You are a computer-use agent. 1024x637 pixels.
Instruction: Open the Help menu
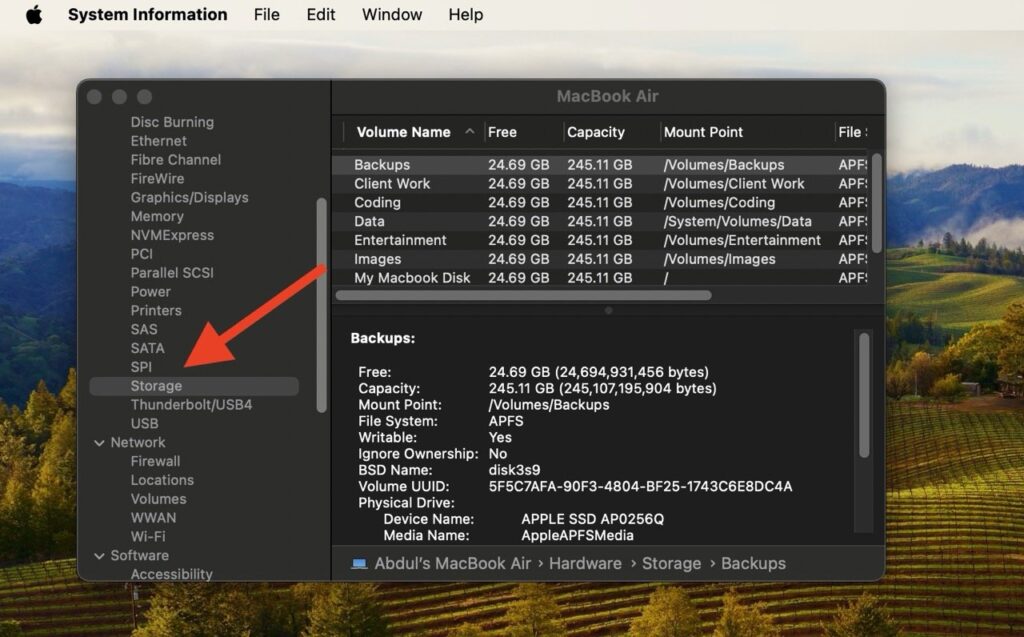pos(465,15)
